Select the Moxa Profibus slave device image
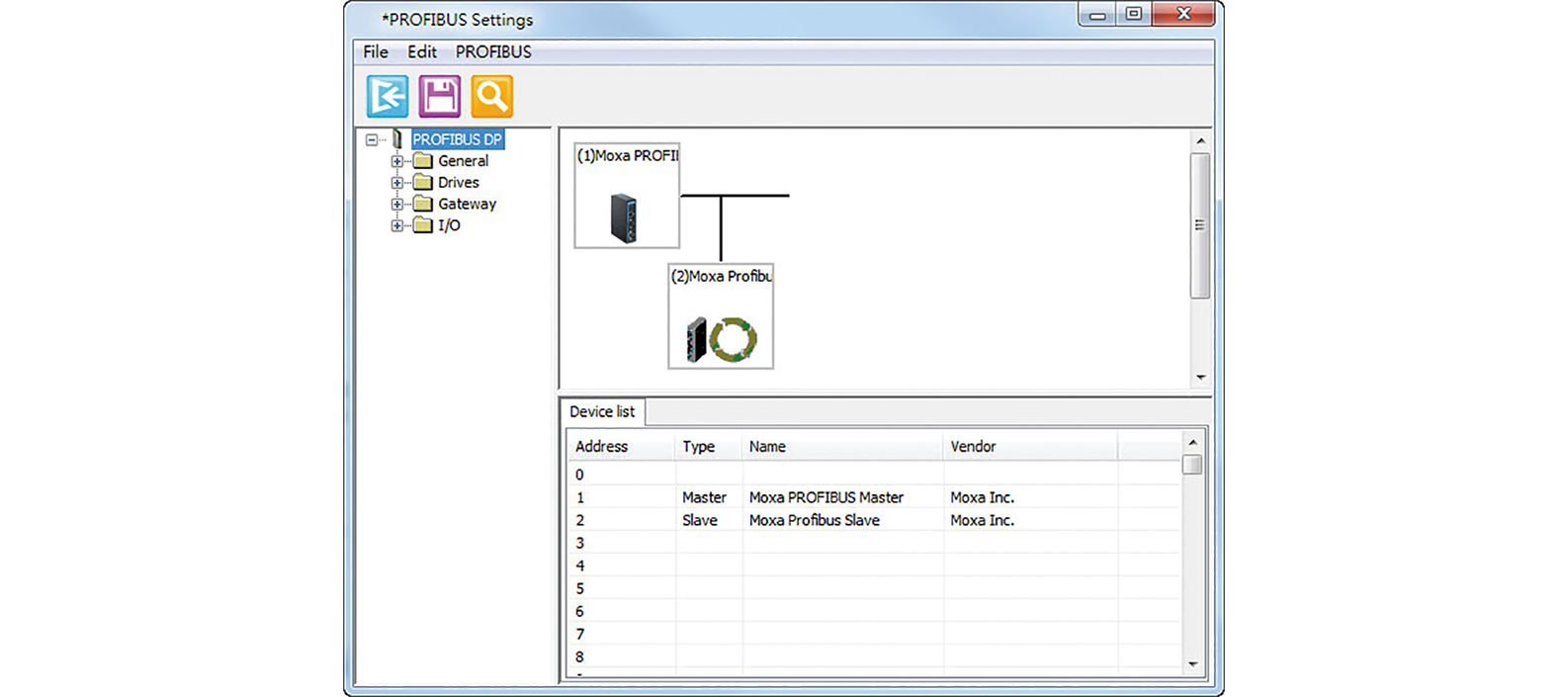Viewport: 1568px width, 697px height. click(721, 339)
